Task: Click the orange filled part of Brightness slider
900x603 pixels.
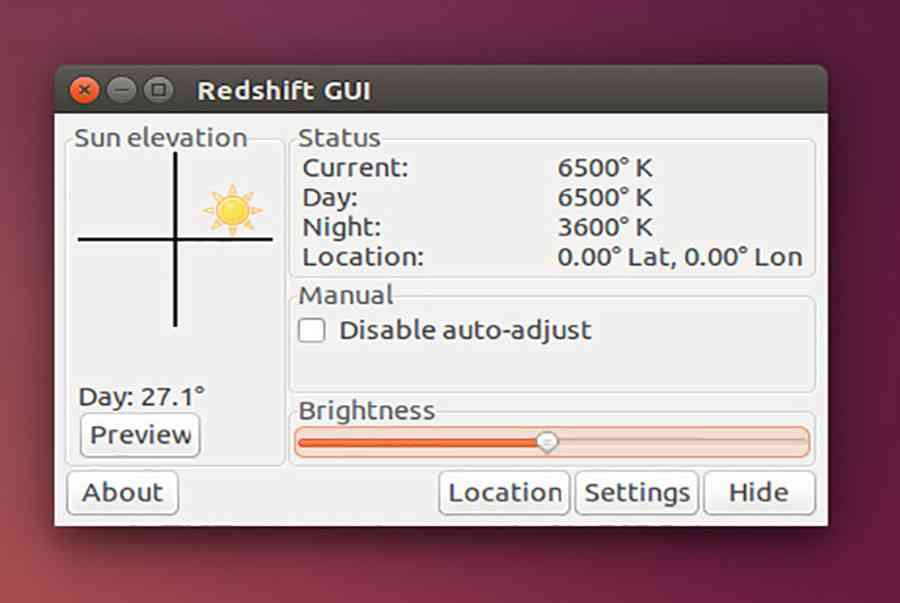Action: point(420,441)
